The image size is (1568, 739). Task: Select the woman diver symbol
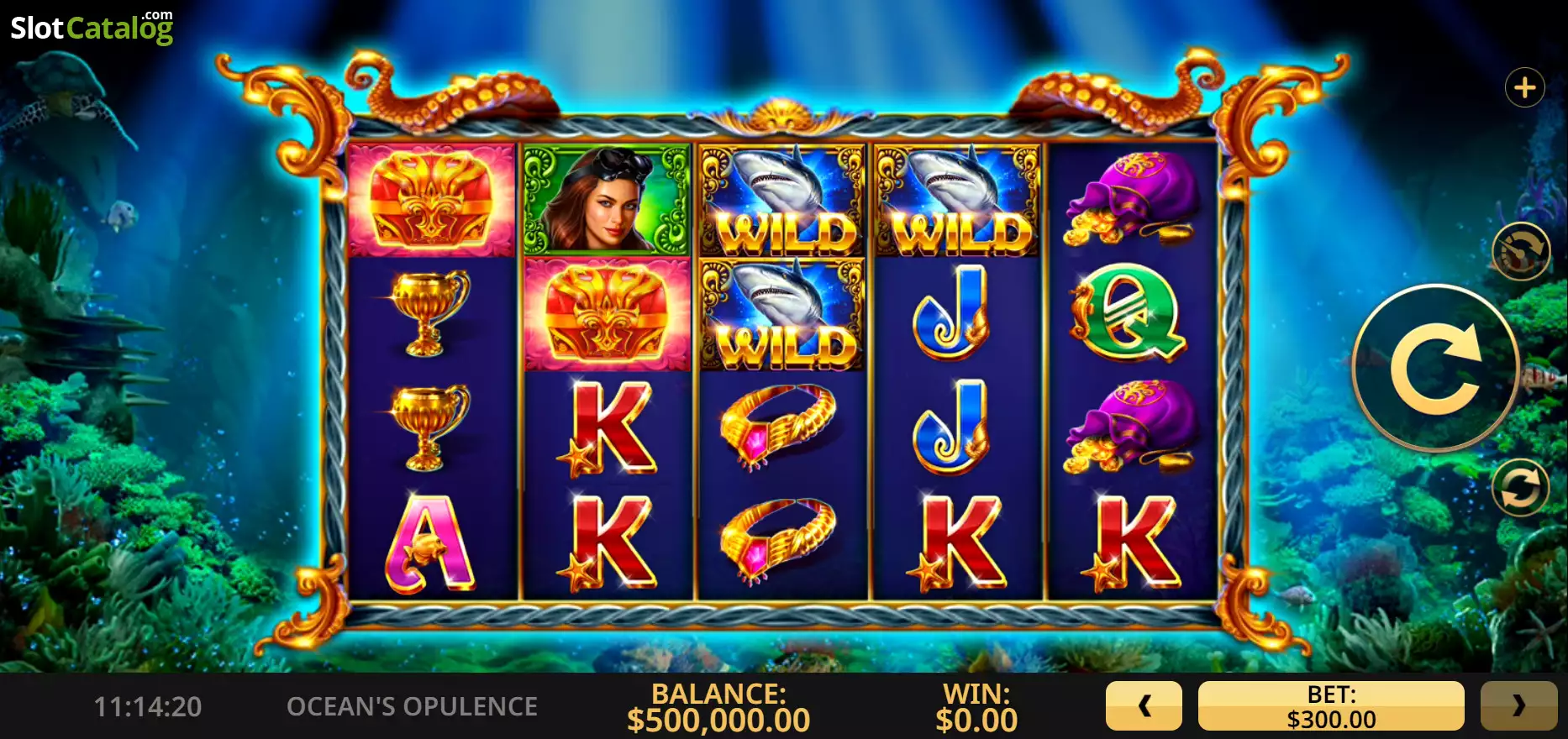[x=606, y=200]
